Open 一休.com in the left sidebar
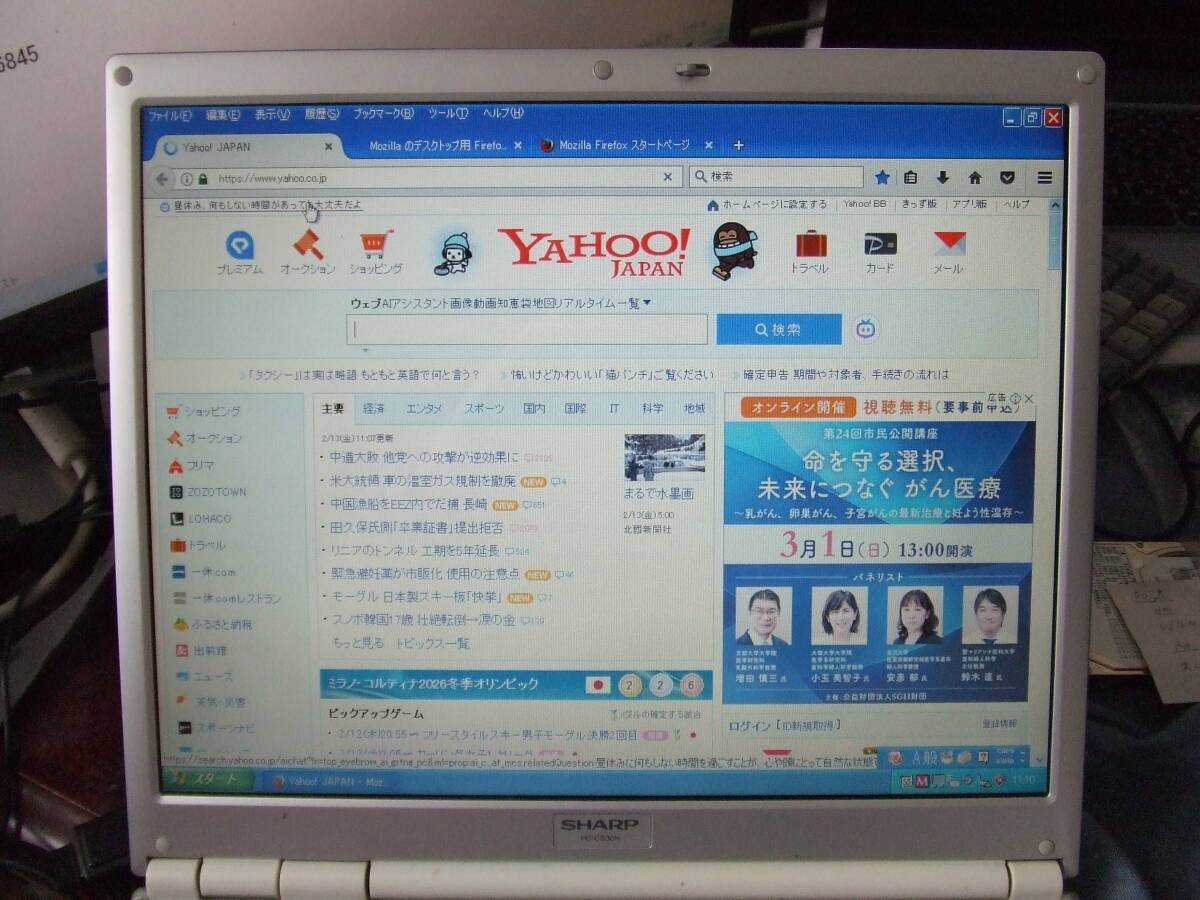Image resolution: width=1200 pixels, height=900 pixels. [204, 572]
